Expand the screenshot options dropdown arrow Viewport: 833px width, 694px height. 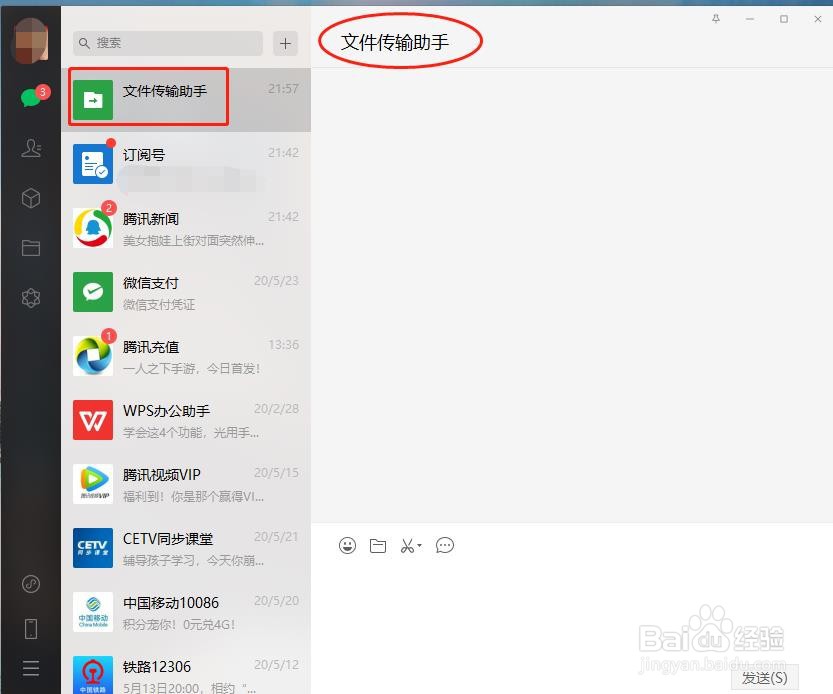point(420,545)
